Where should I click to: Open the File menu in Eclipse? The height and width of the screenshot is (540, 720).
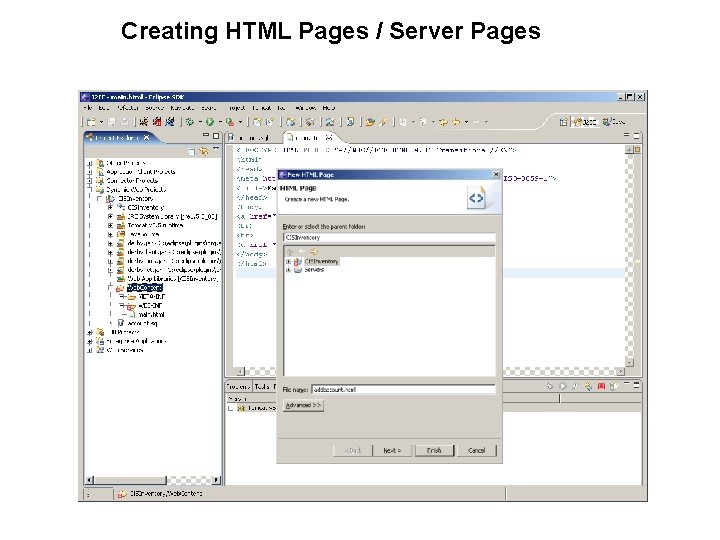point(88,108)
